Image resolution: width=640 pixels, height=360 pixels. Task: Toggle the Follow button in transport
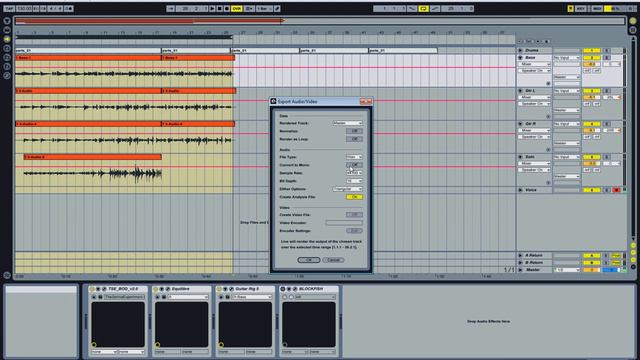click(171, 9)
